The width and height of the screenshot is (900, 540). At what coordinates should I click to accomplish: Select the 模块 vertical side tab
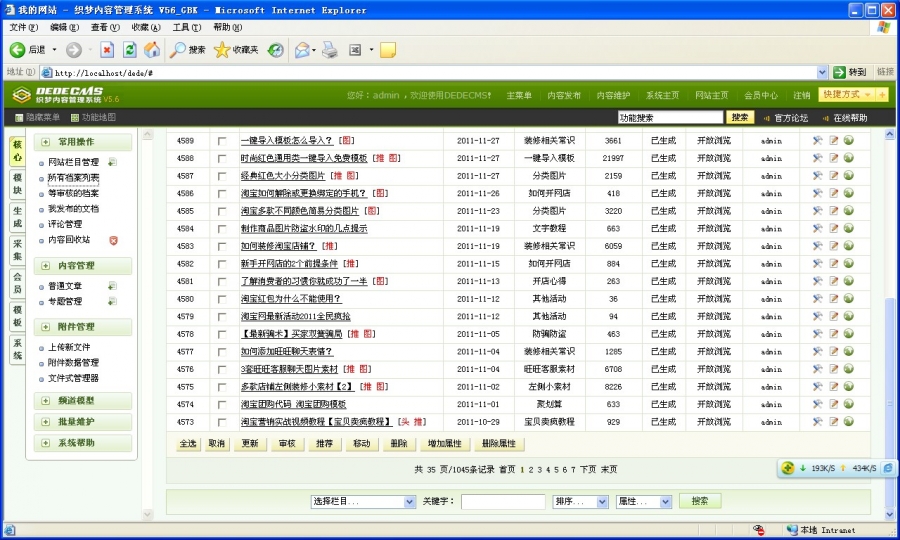tap(17, 184)
